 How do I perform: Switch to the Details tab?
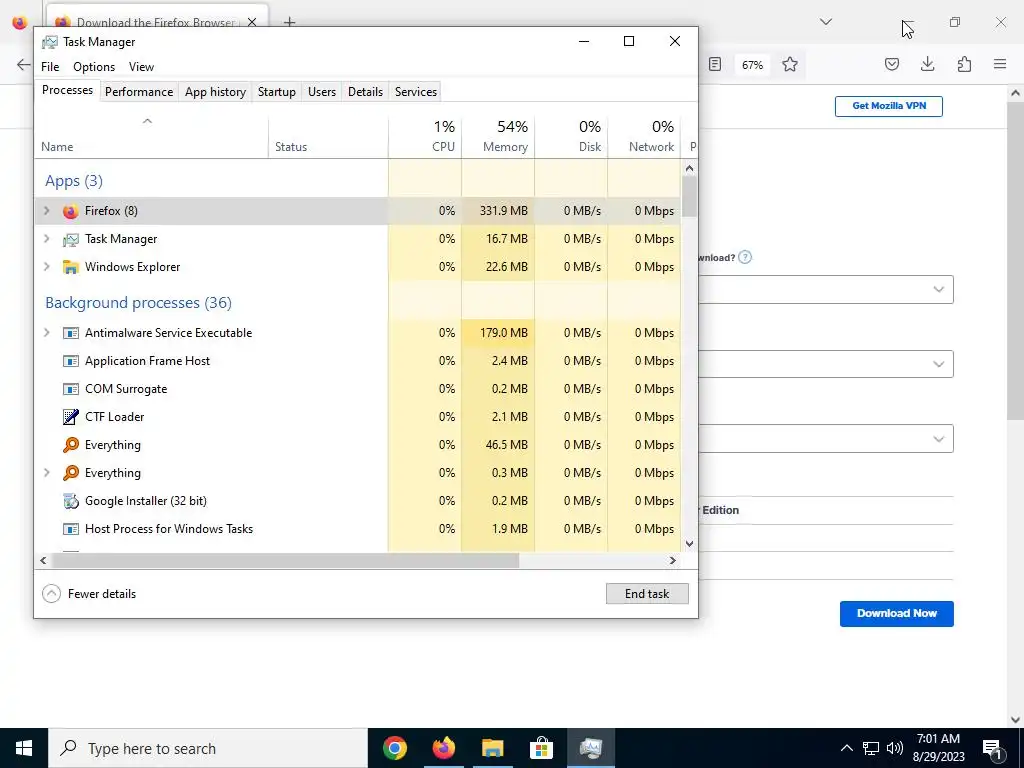tap(365, 92)
